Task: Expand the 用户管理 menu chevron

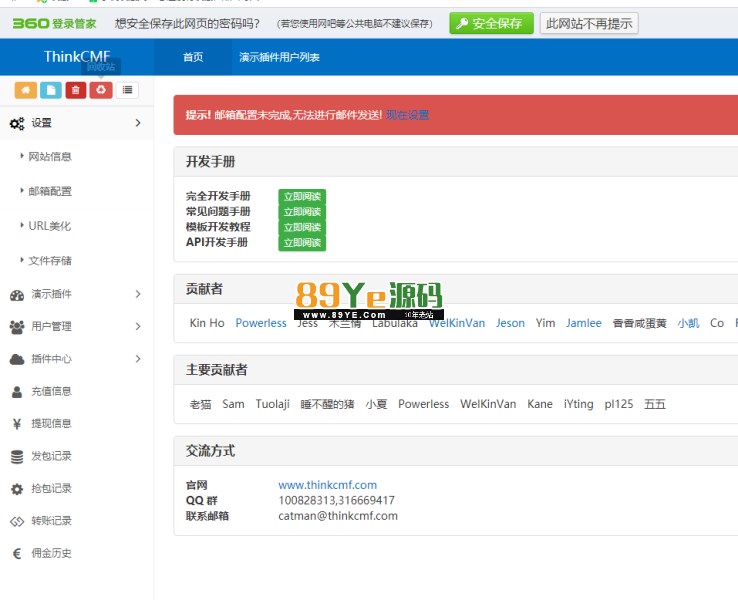Action: coord(138,327)
